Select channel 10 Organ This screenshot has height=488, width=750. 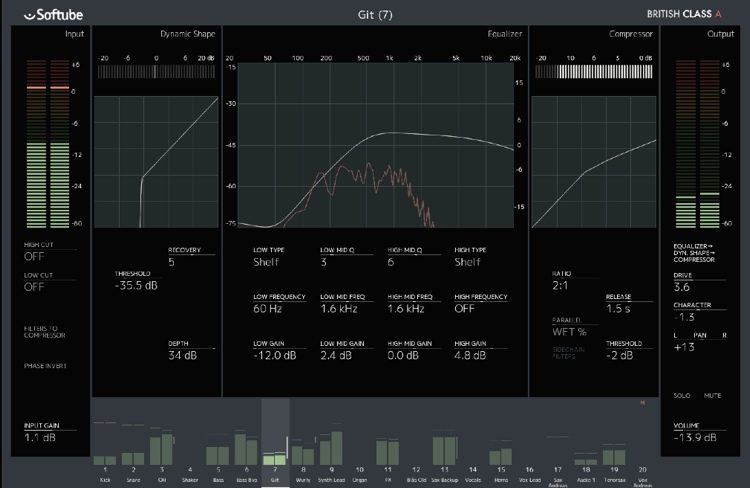[x=360, y=475]
